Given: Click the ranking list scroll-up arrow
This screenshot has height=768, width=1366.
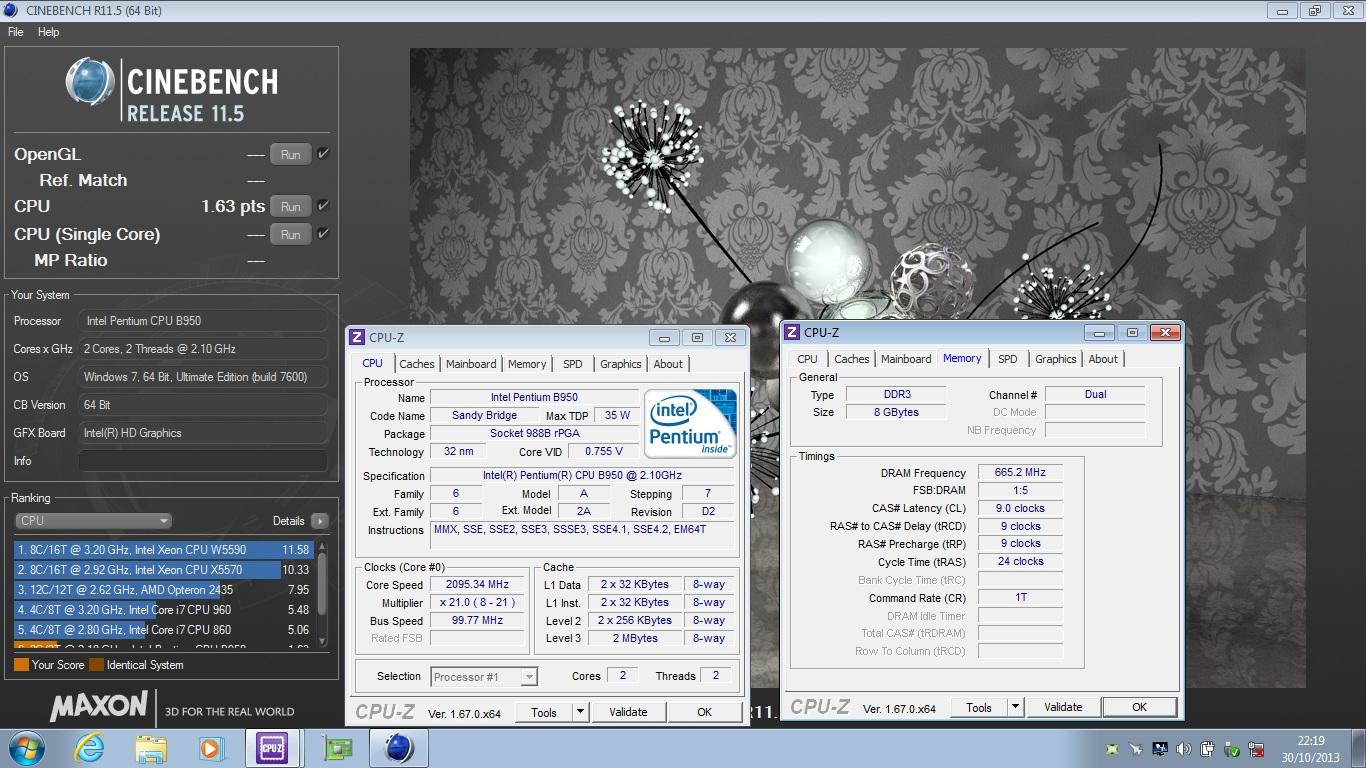Looking at the screenshot, I should [322, 547].
